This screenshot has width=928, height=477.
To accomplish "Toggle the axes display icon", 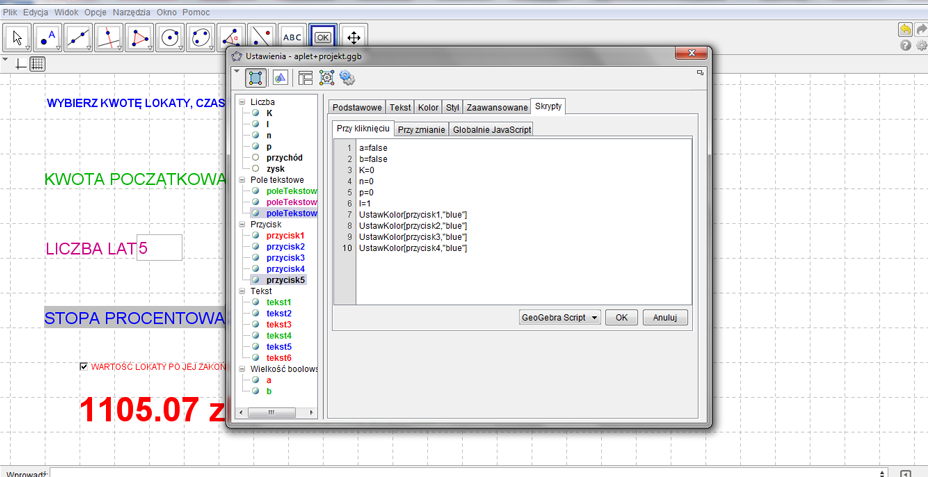I will pos(21,64).
